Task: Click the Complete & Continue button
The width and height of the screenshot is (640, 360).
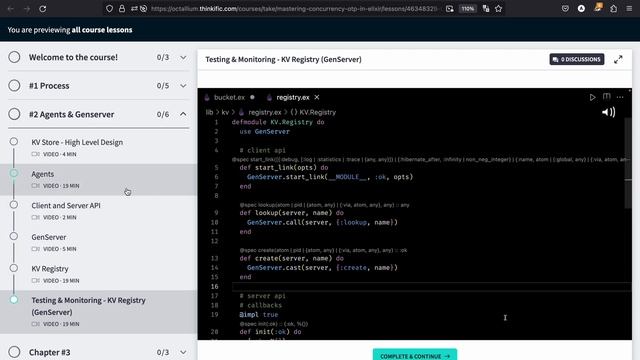Action: [415, 356]
